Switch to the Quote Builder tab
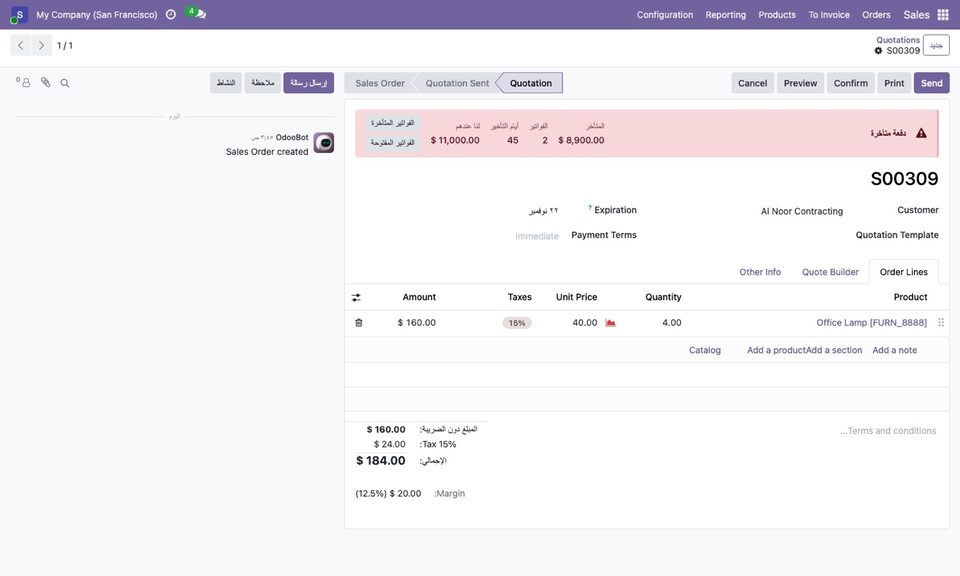Screen dimensions: 960x576 (830, 272)
